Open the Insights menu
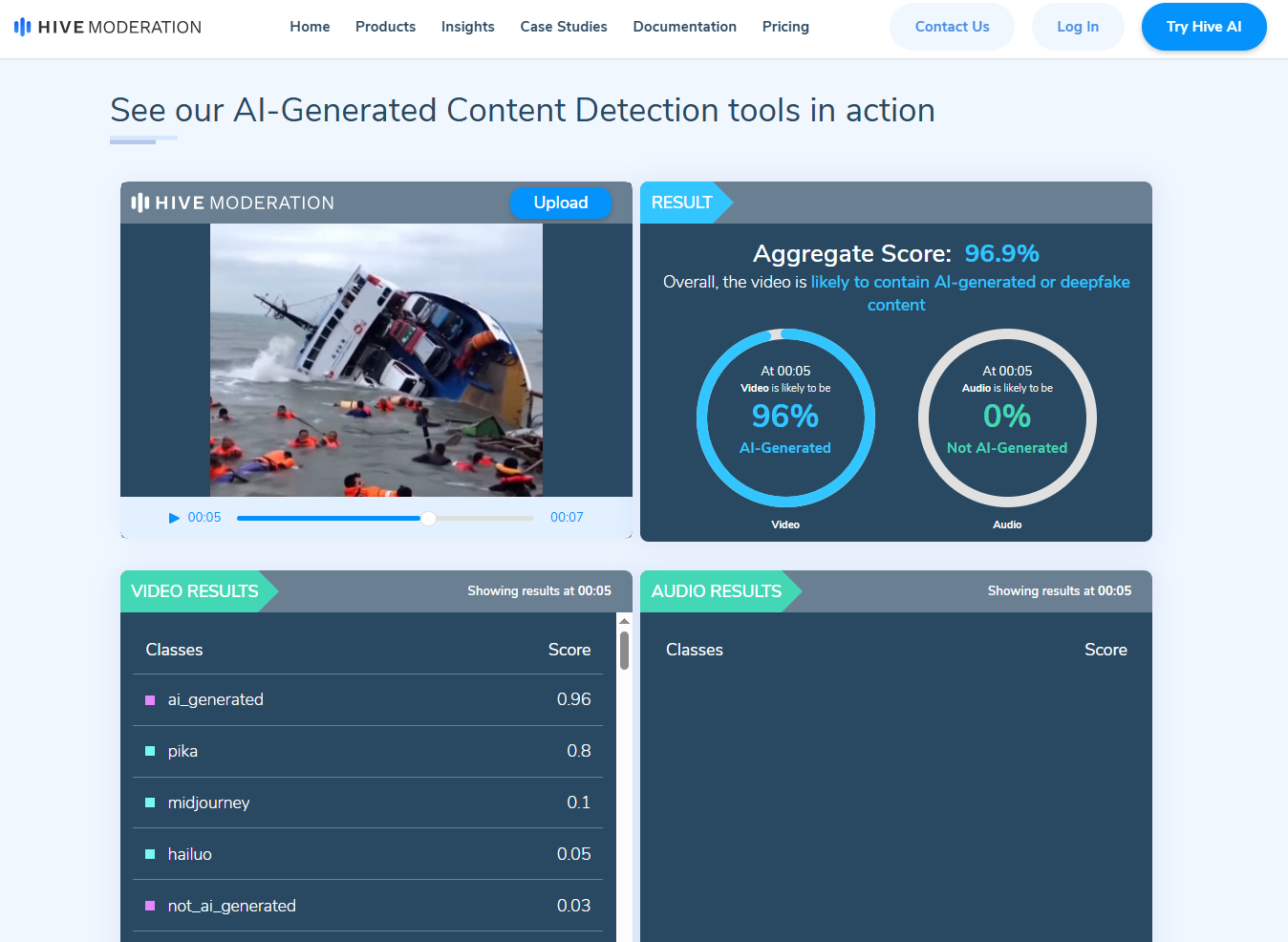 (x=468, y=27)
